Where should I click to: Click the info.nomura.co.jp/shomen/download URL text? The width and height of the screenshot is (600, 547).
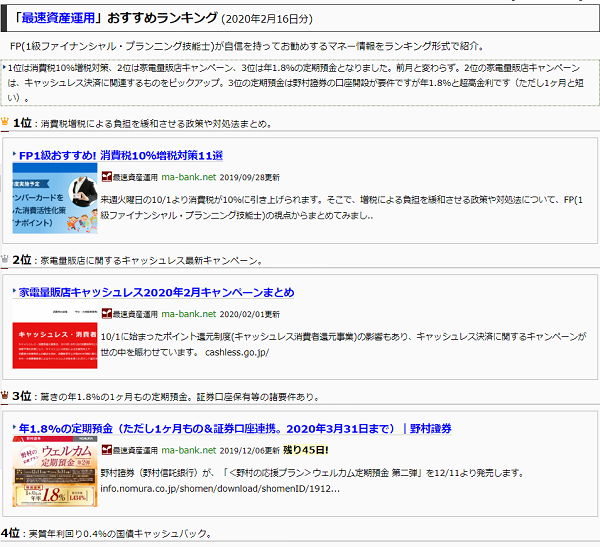(220, 489)
